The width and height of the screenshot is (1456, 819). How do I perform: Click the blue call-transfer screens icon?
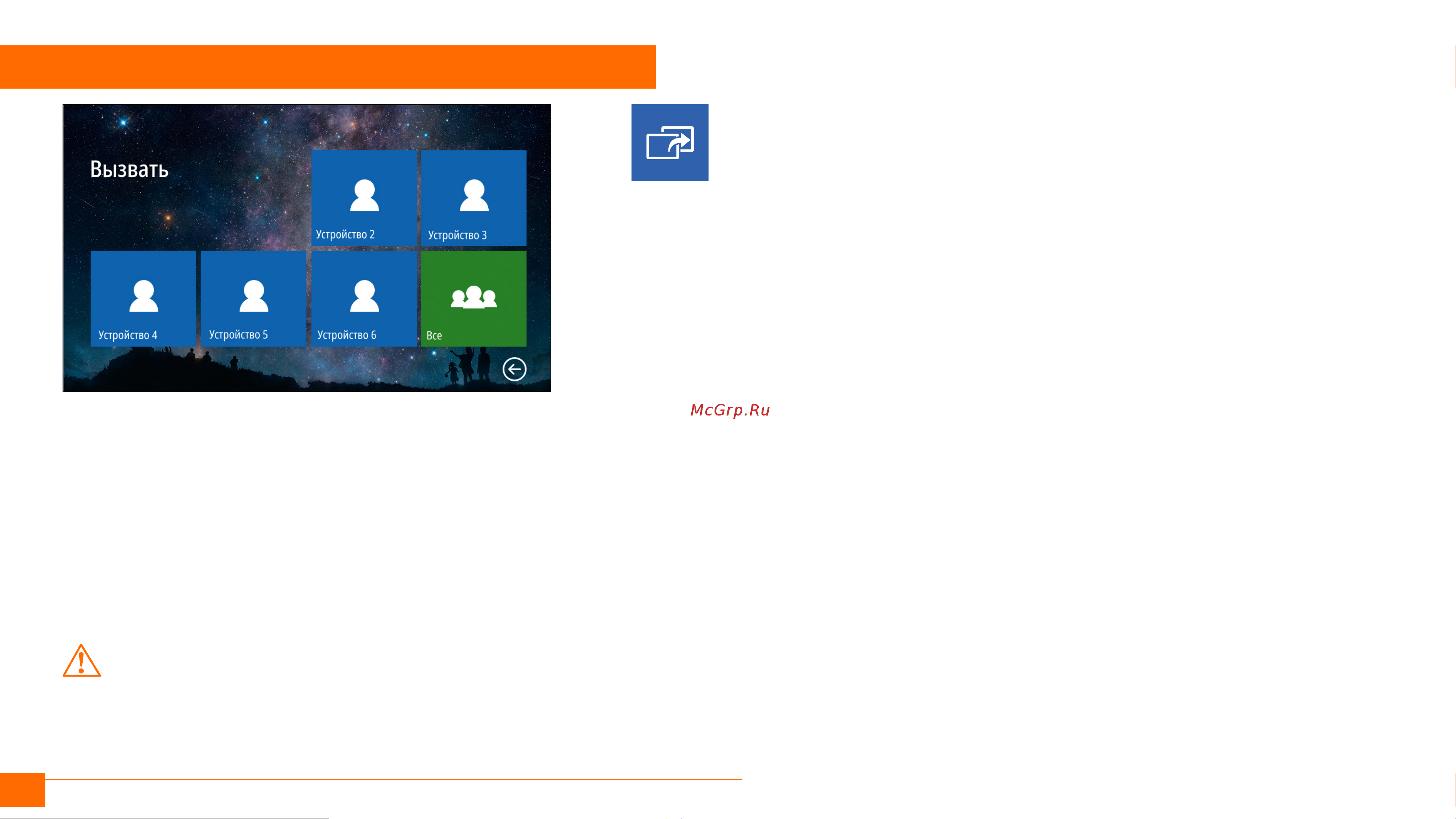pyautogui.click(x=670, y=142)
